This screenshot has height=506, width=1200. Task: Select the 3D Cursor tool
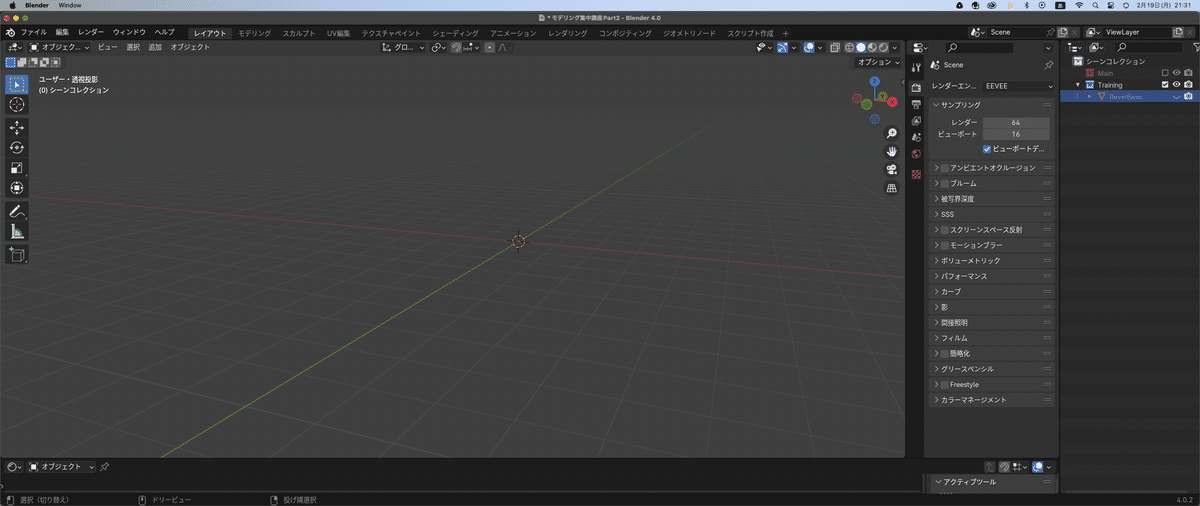[x=17, y=105]
